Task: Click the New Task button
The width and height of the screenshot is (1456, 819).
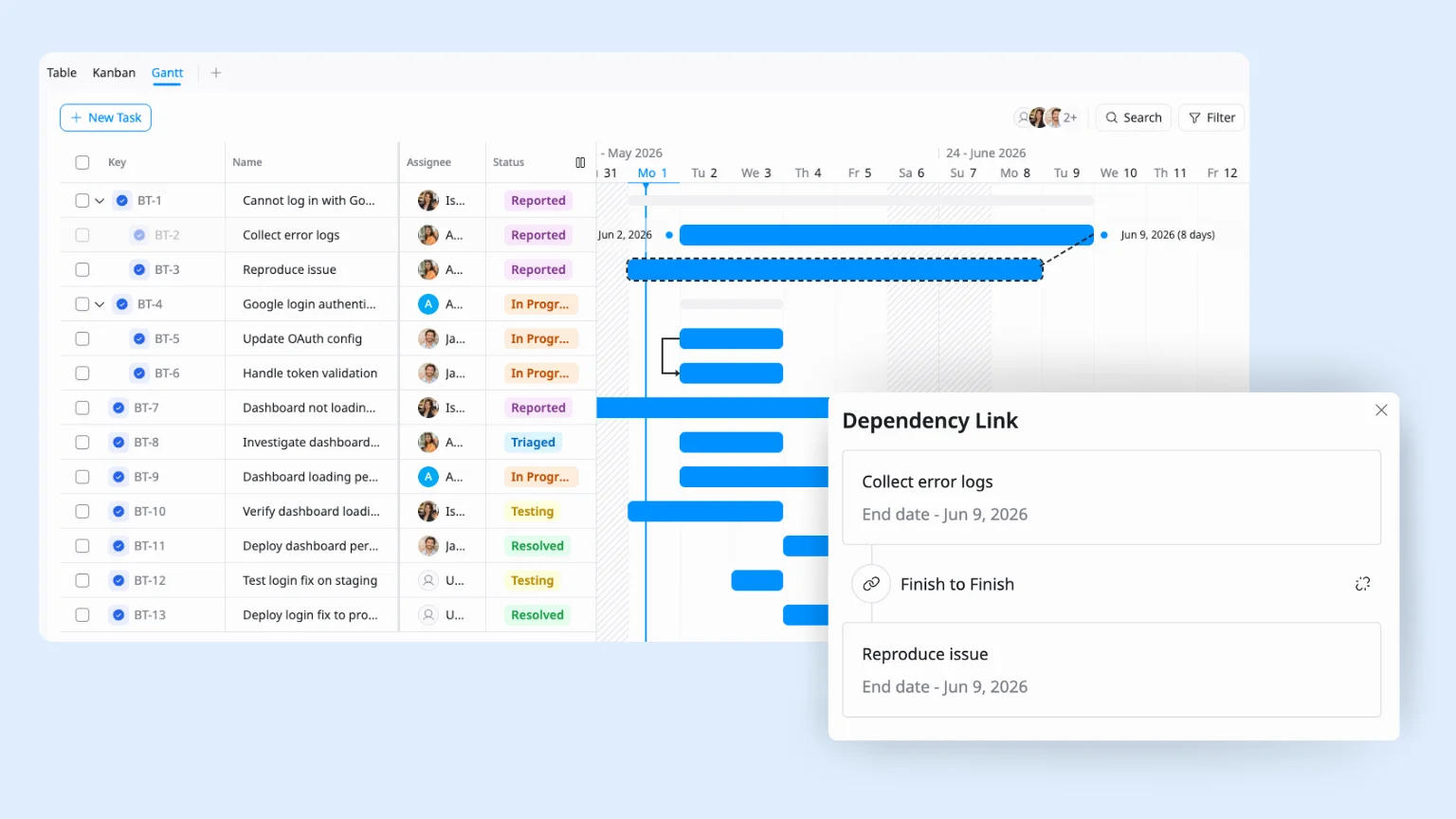Action: (x=105, y=118)
